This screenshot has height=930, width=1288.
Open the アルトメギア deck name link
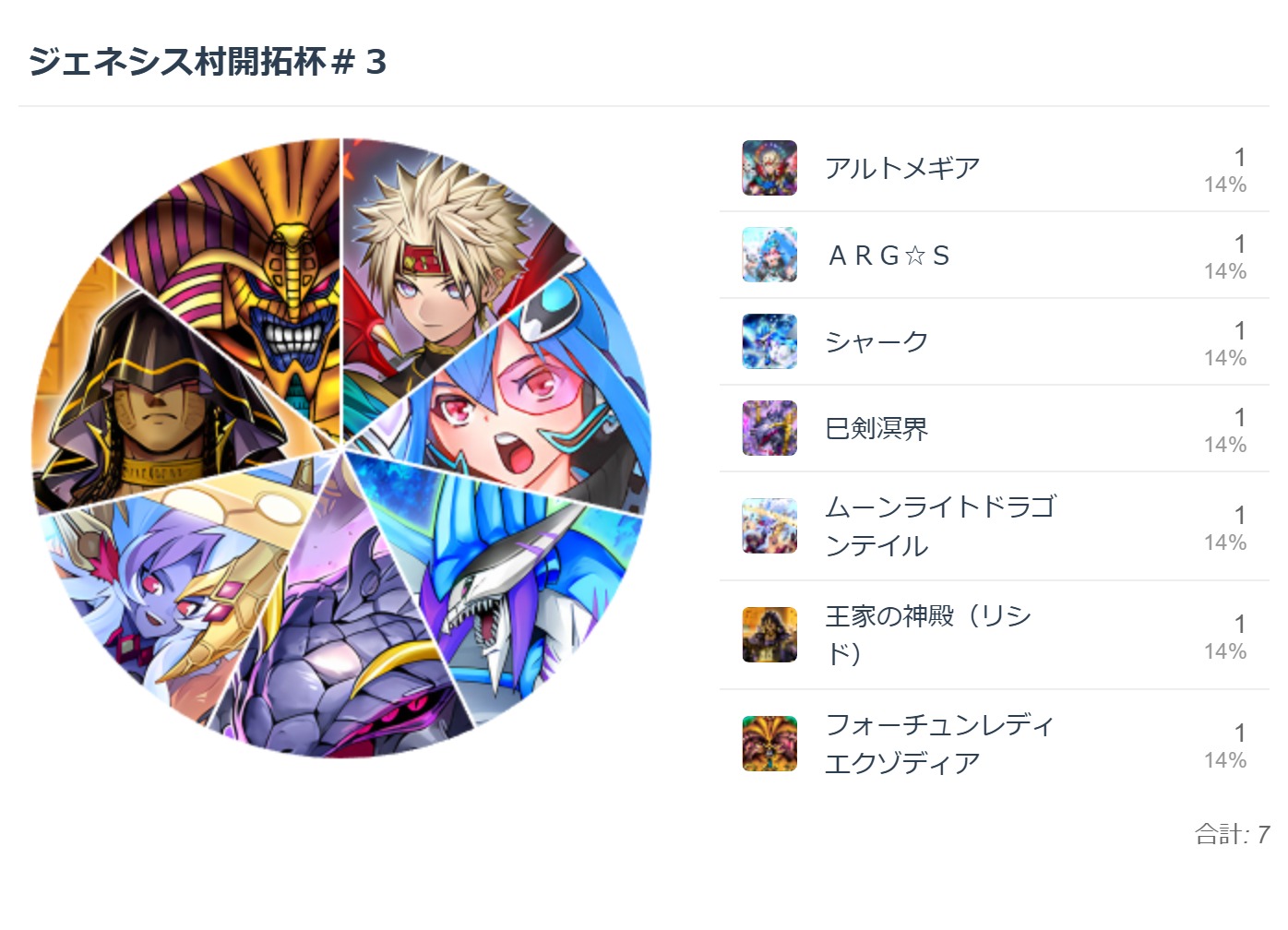(902, 168)
